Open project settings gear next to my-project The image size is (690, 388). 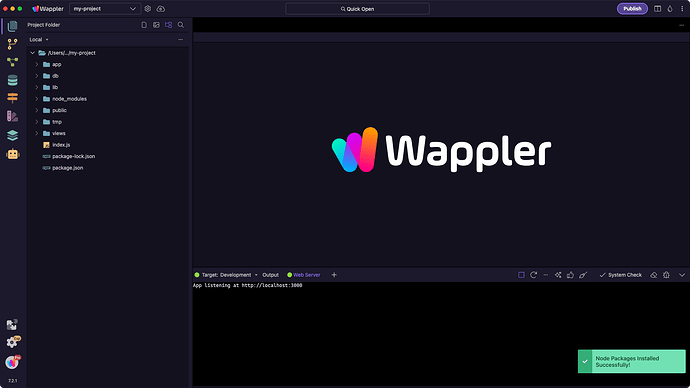(x=148, y=9)
